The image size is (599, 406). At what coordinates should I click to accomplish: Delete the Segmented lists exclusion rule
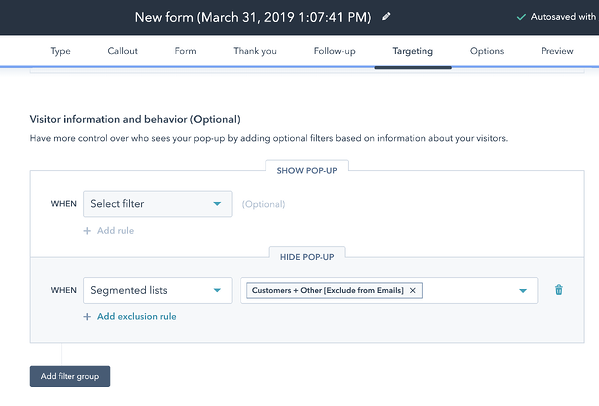(559, 290)
